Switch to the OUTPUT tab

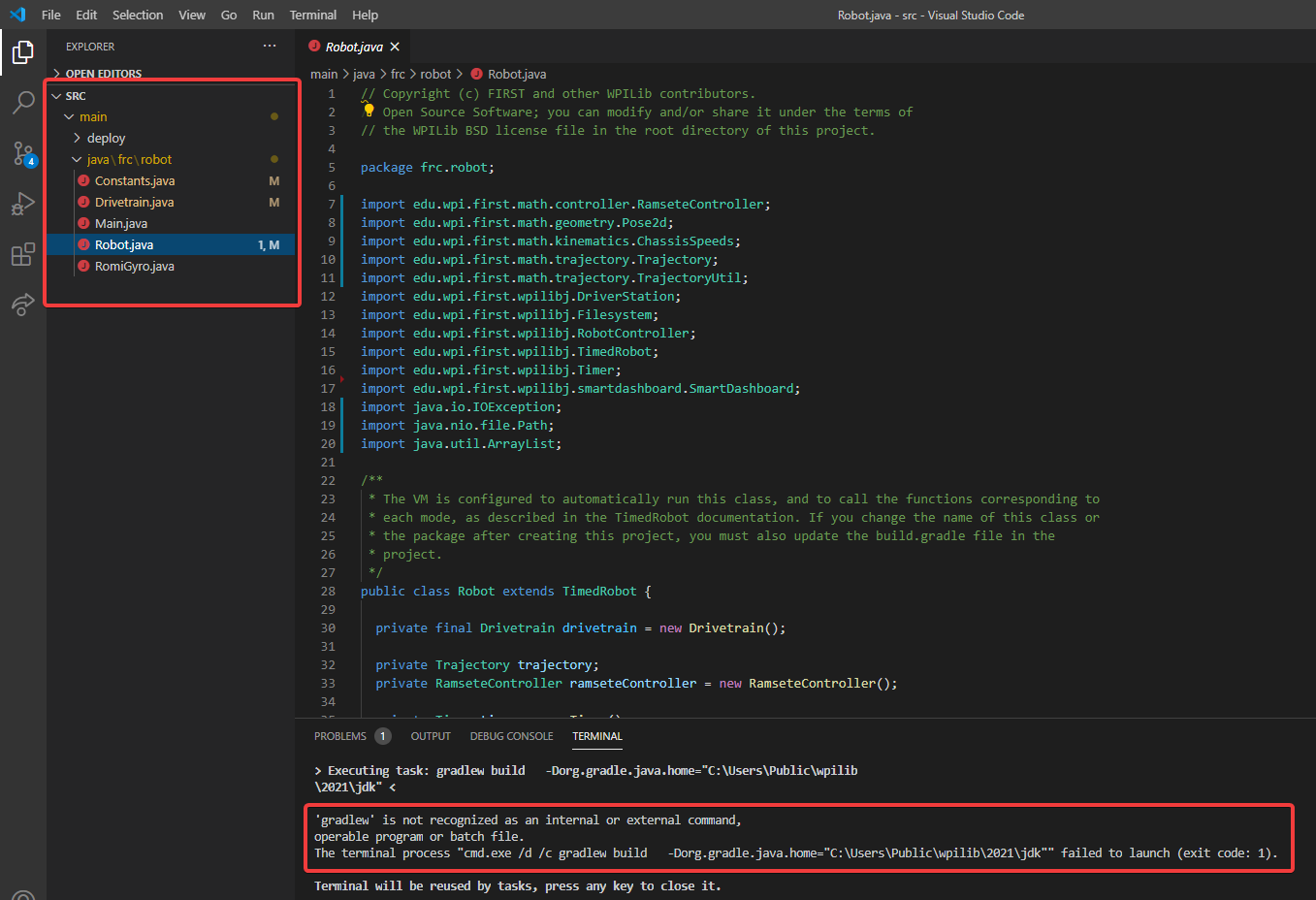(x=431, y=735)
